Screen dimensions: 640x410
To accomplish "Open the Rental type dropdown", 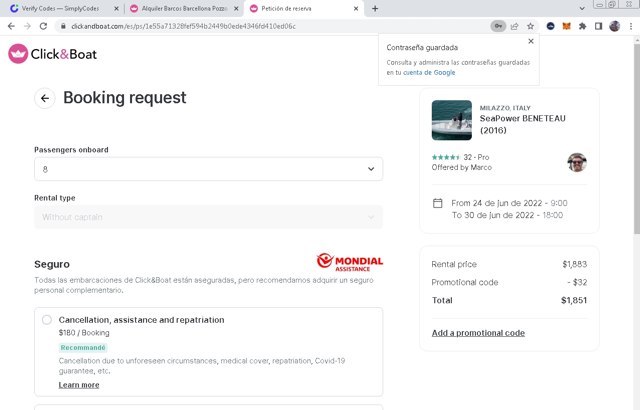I will [x=209, y=217].
